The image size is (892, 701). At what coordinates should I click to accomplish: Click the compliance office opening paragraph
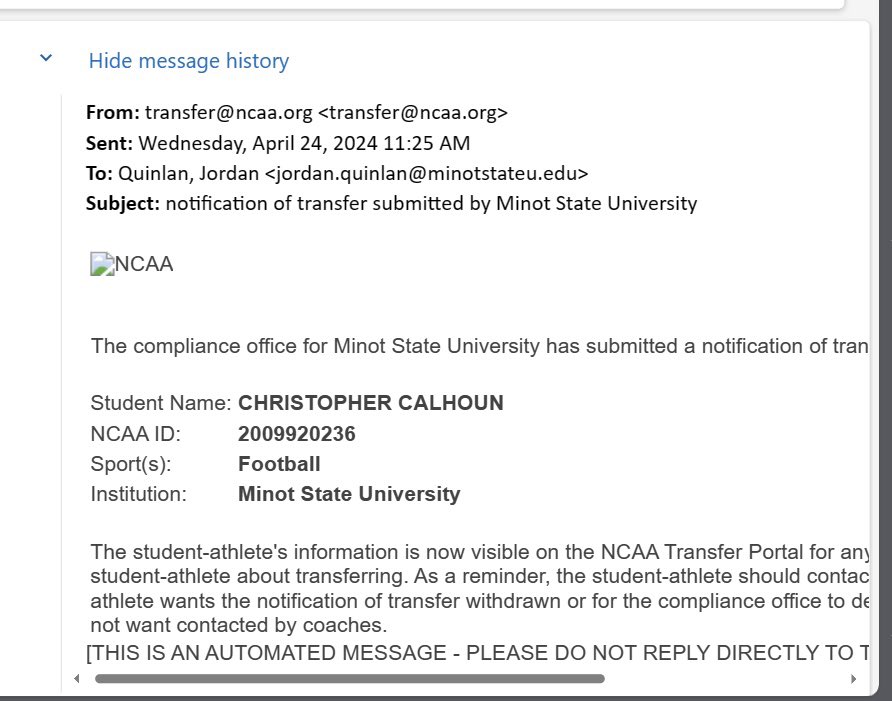pyautogui.click(x=480, y=346)
